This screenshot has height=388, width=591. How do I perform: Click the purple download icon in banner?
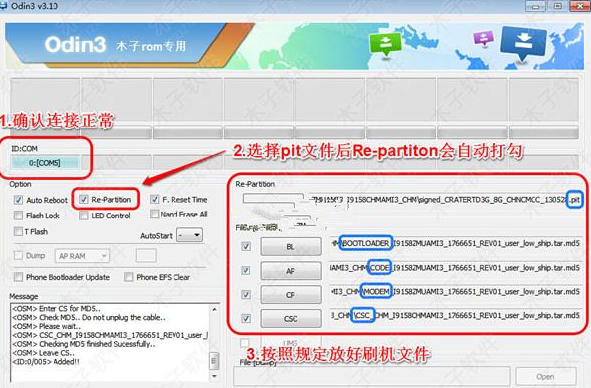484,38
